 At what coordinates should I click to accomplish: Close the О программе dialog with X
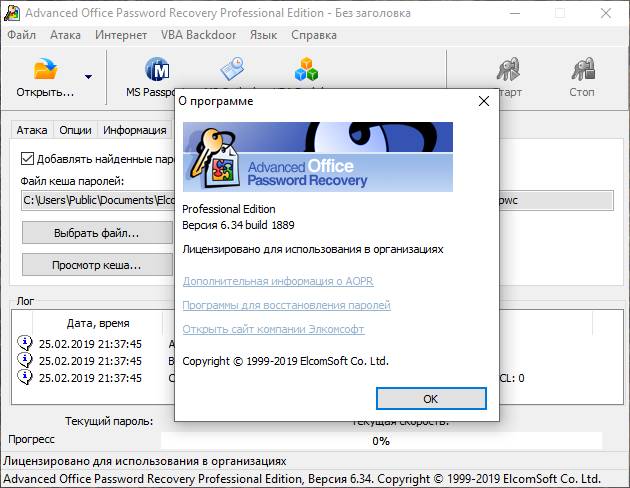[x=484, y=101]
